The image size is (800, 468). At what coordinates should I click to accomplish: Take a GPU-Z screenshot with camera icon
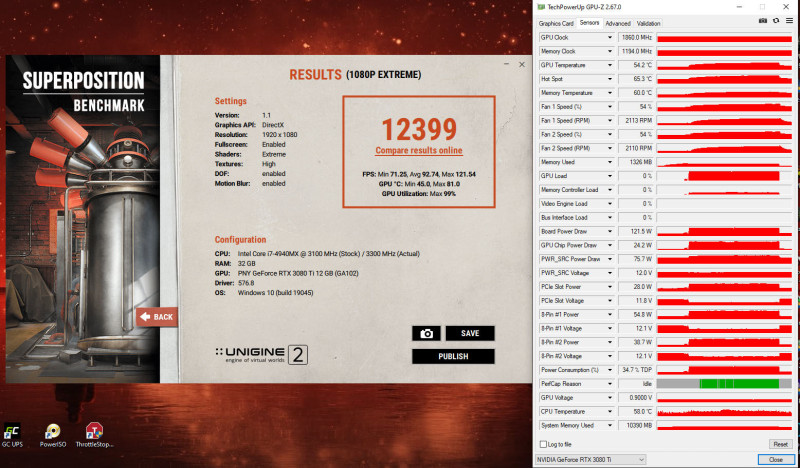(762, 21)
